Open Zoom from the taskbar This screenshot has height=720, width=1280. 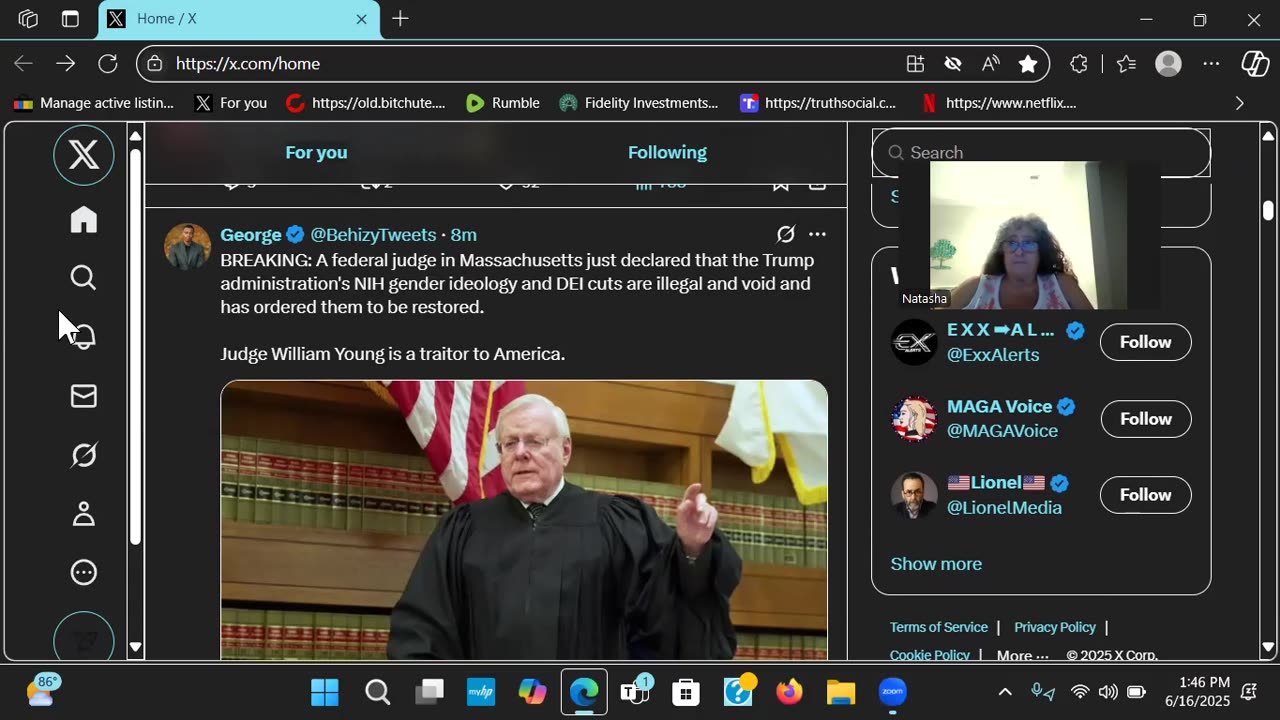coord(892,692)
